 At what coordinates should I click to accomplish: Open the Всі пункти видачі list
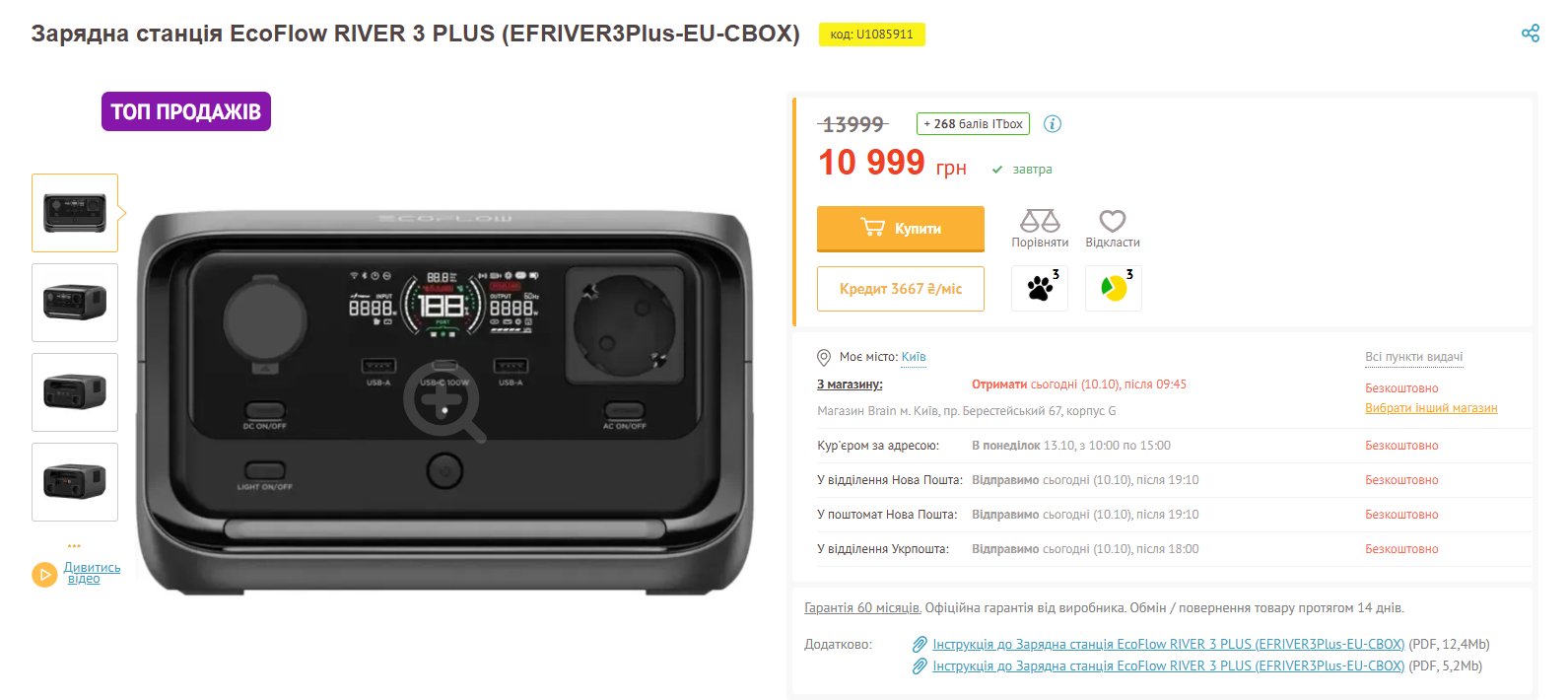tap(1413, 357)
